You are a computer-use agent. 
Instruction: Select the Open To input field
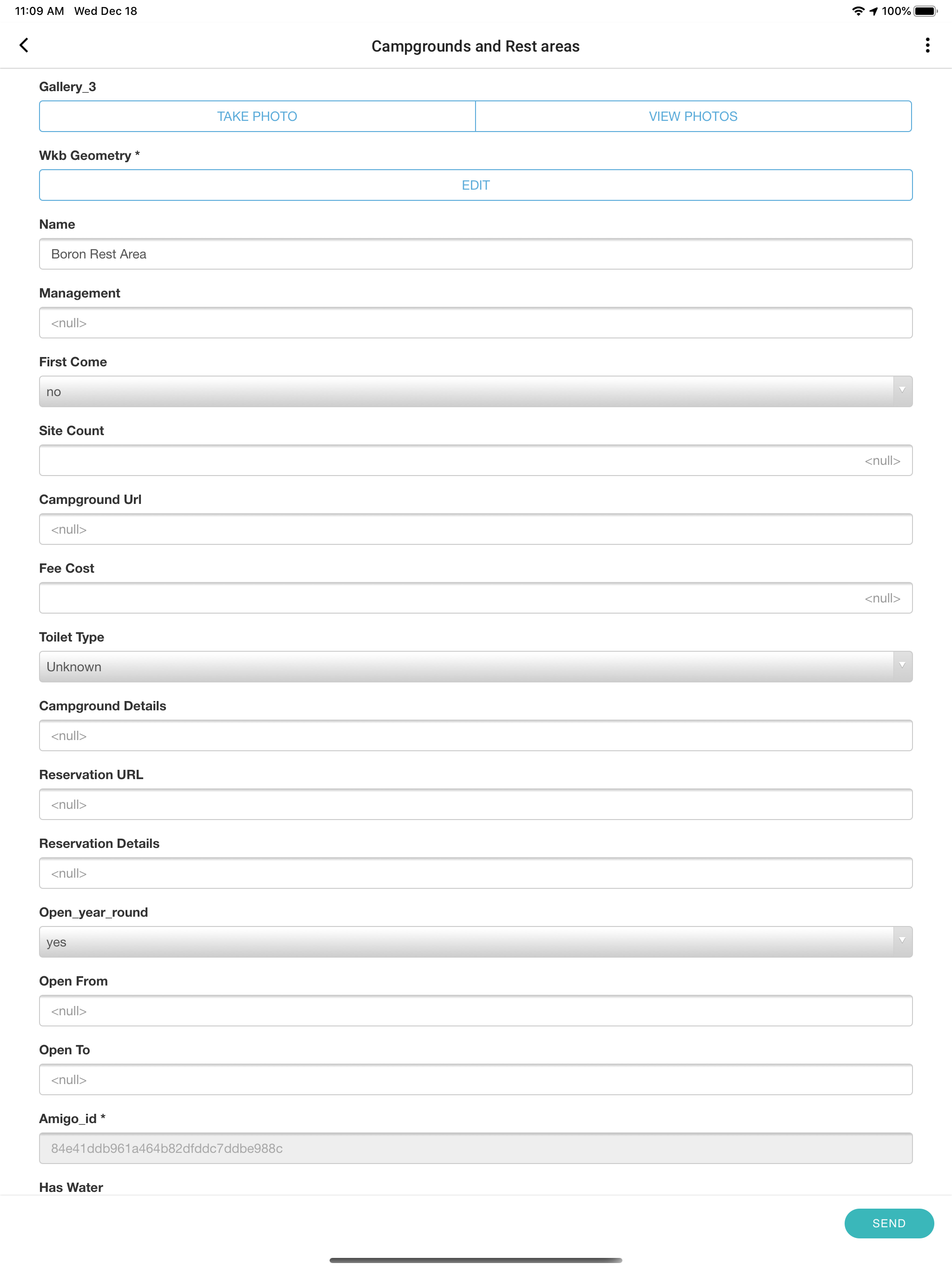pos(476,1079)
